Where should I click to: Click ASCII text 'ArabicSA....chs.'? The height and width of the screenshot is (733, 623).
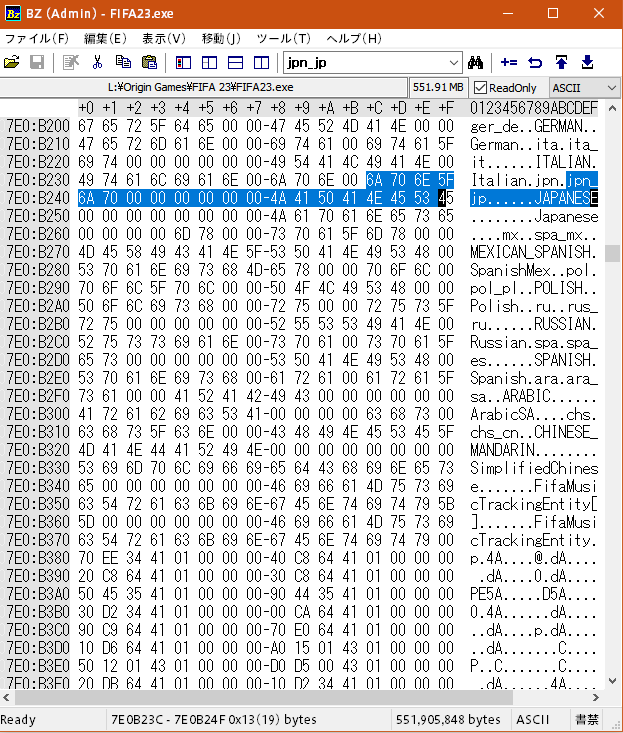534,414
